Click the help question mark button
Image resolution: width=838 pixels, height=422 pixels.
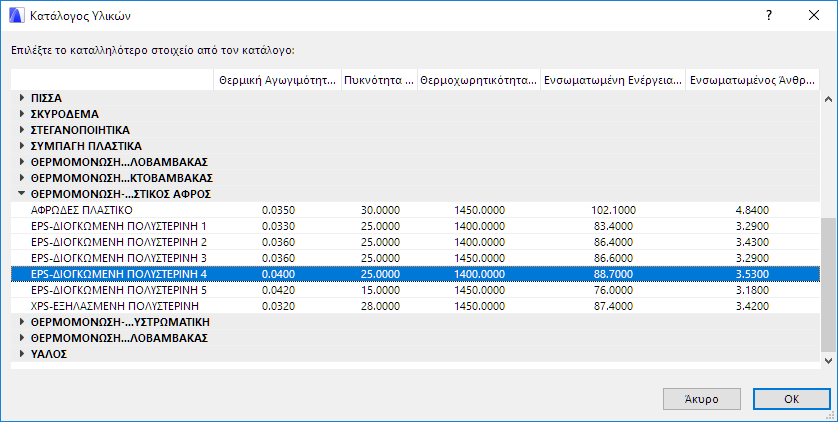click(768, 16)
